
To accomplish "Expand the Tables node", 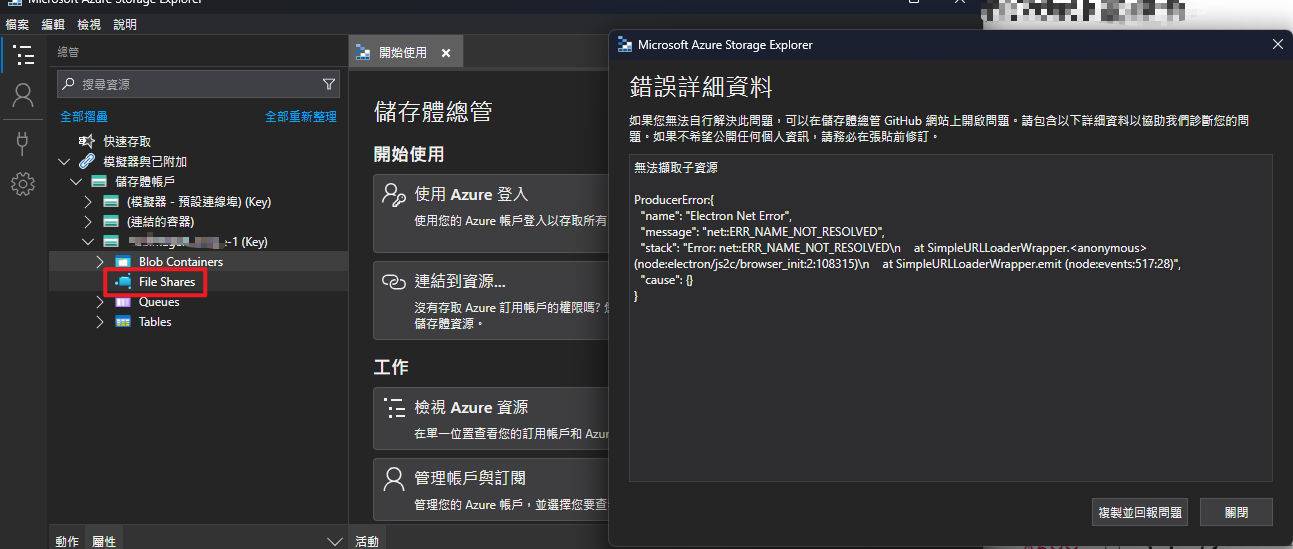I will [100, 322].
